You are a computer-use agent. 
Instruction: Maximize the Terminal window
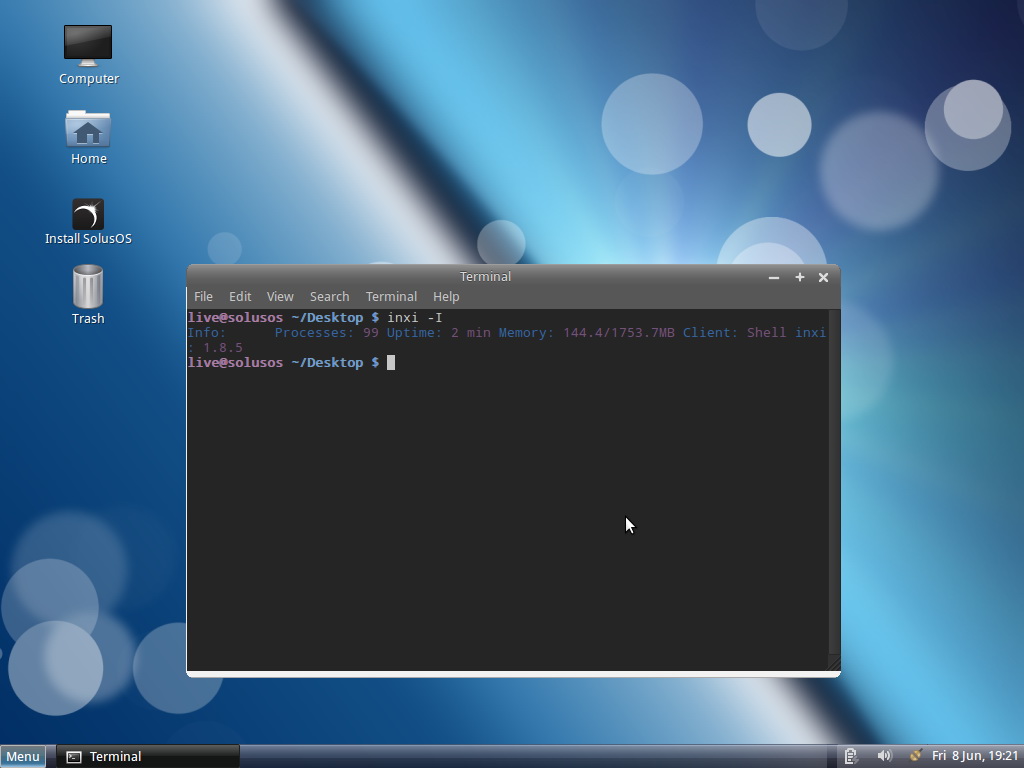(799, 277)
